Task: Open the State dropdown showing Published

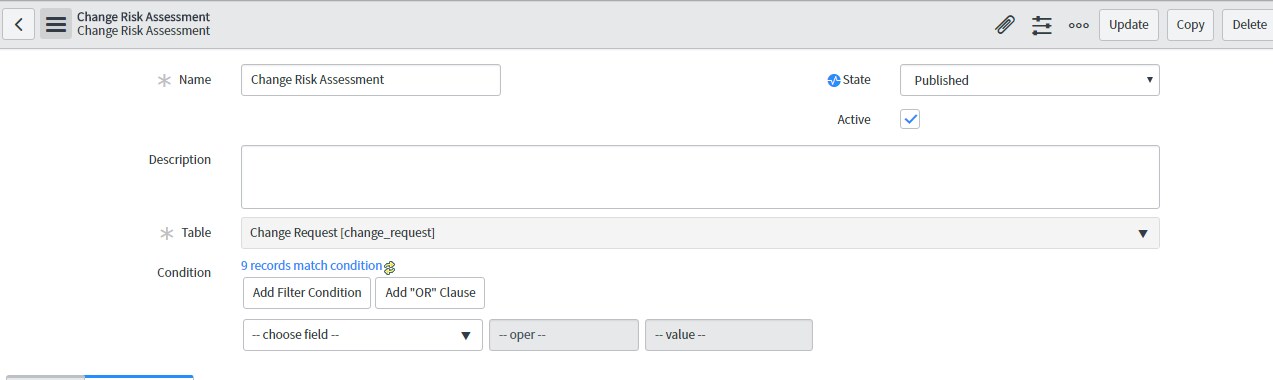Action: pyautogui.click(x=1030, y=80)
